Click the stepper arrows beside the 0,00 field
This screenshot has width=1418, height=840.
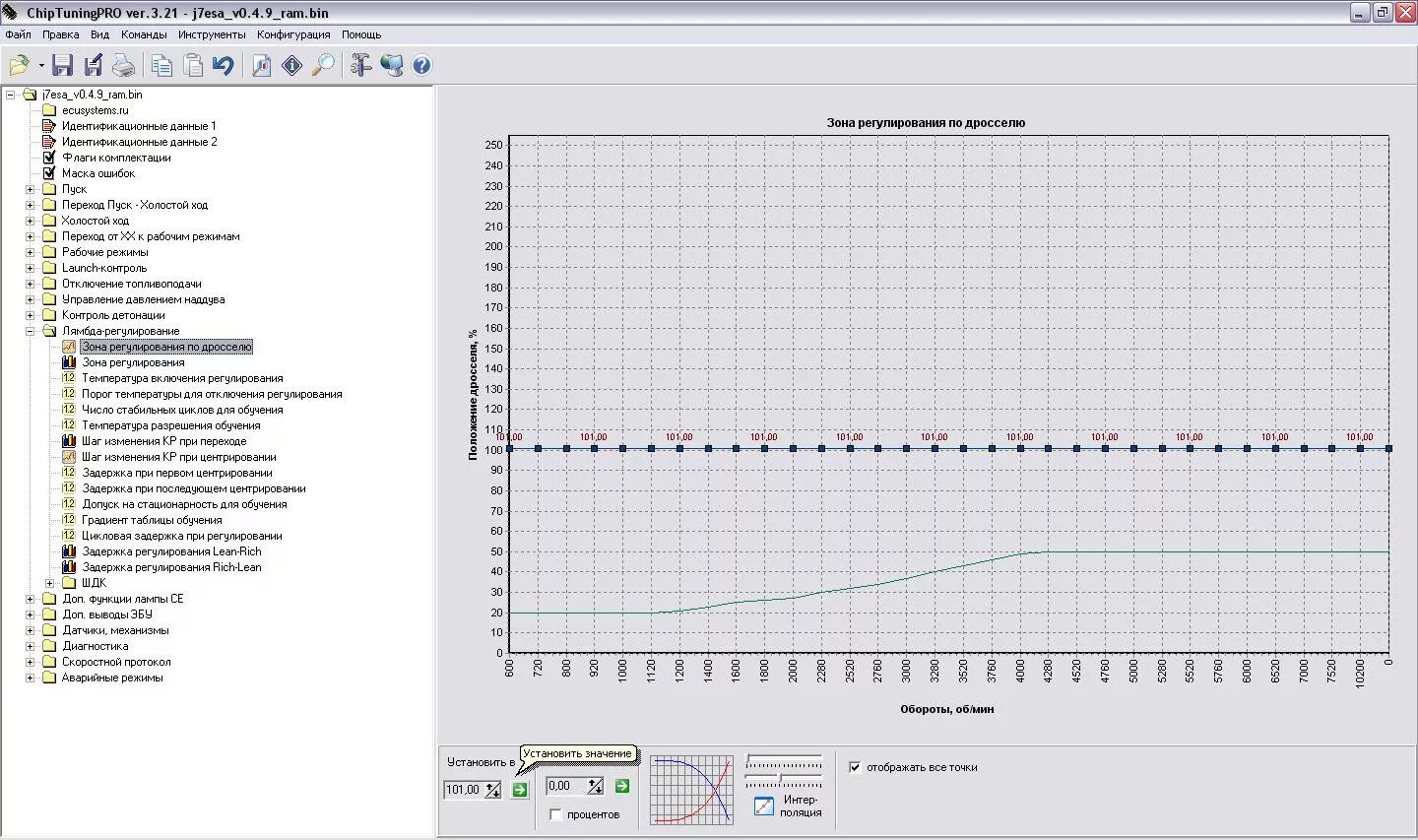click(x=595, y=786)
